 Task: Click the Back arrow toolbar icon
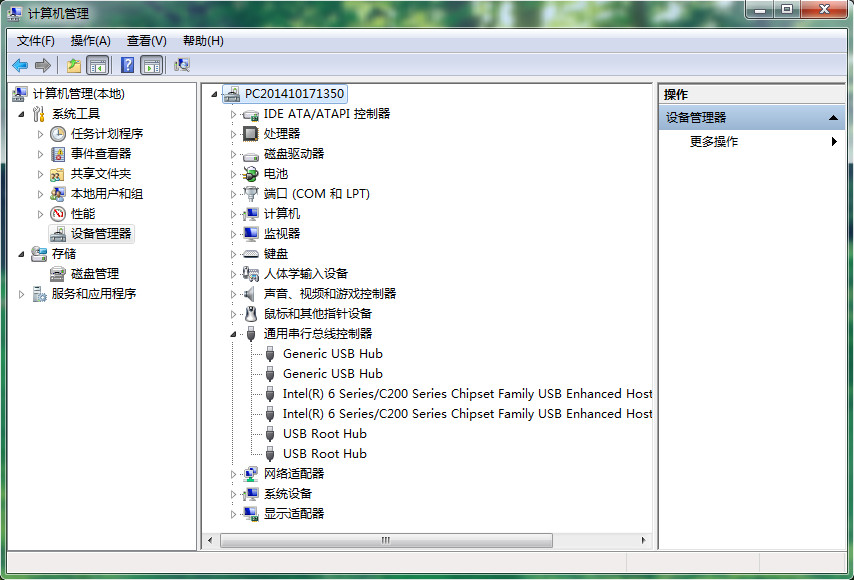(20, 66)
